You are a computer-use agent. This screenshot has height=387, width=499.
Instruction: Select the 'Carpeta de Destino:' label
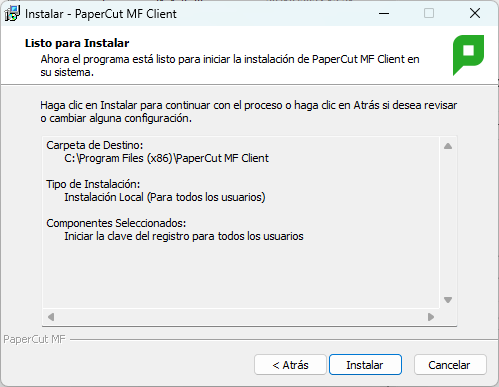pyautogui.click(x=95, y=145)
